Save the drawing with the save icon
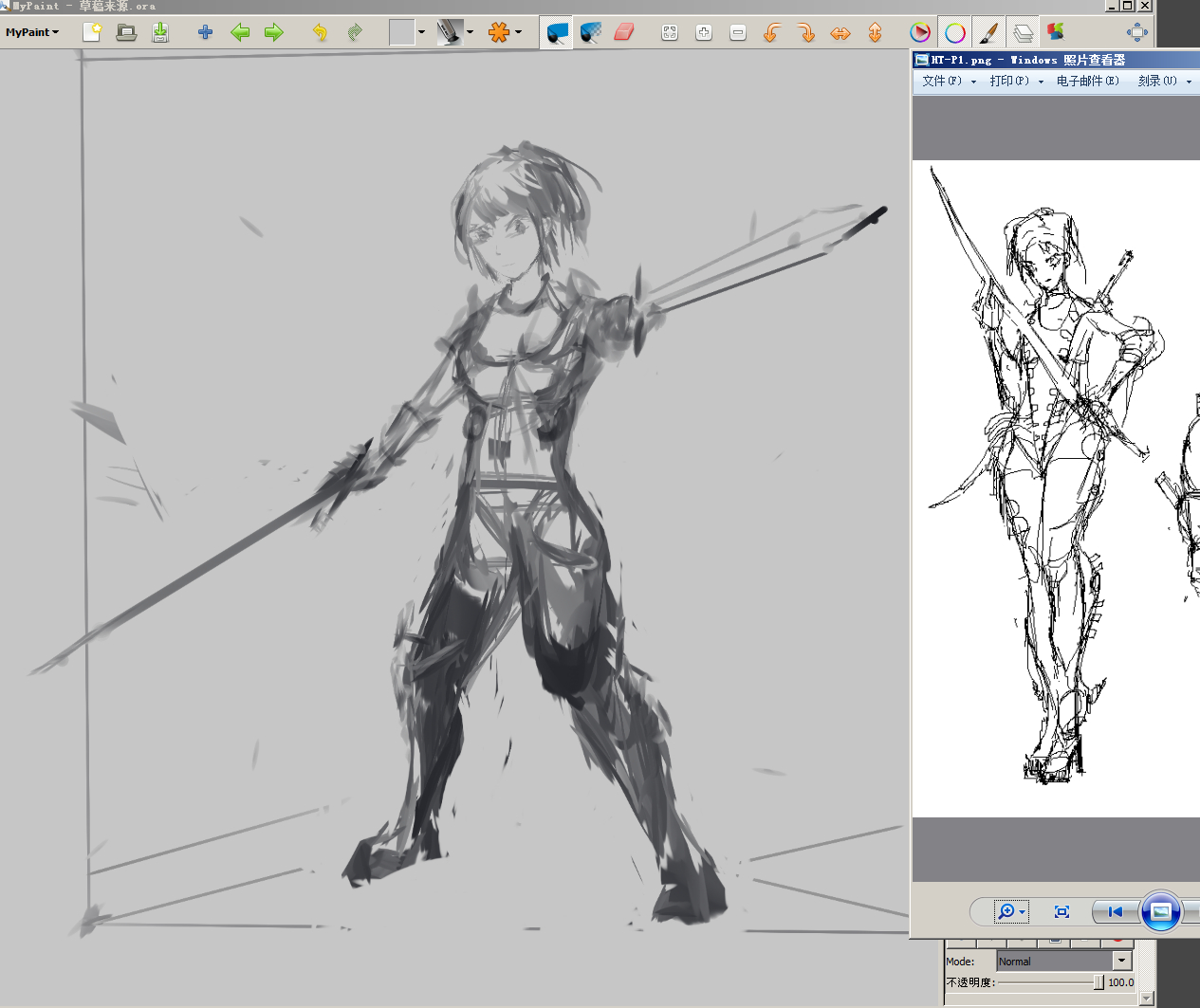The width and height of the screenshot is (1200, 1008). point(160,32)
